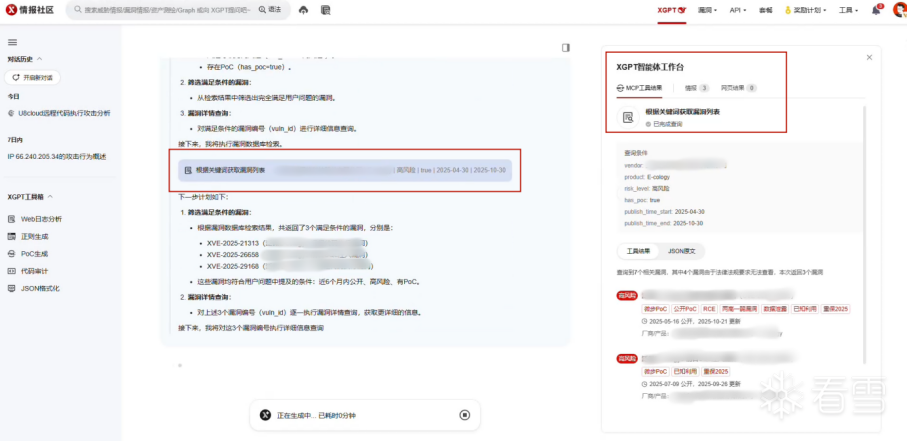Expand the API dropdown menu

[x=738, y=10]
